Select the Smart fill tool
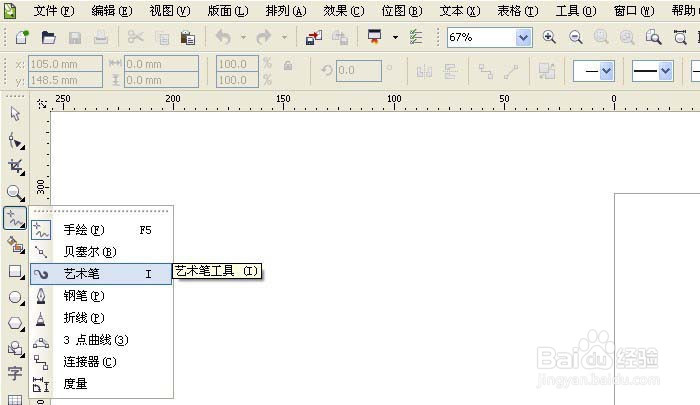This screenshot has width=700, height=405. click(16, 245)
